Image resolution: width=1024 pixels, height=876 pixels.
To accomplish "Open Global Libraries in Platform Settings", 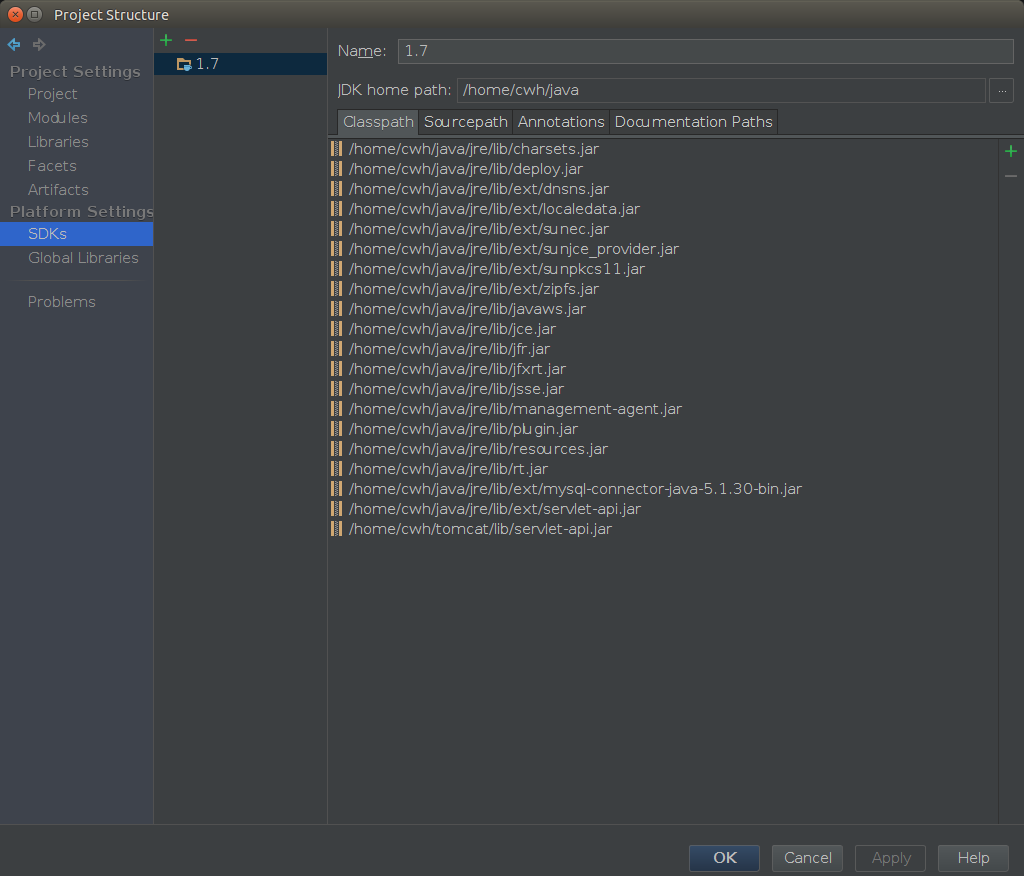I will click(x=83, y=258).
